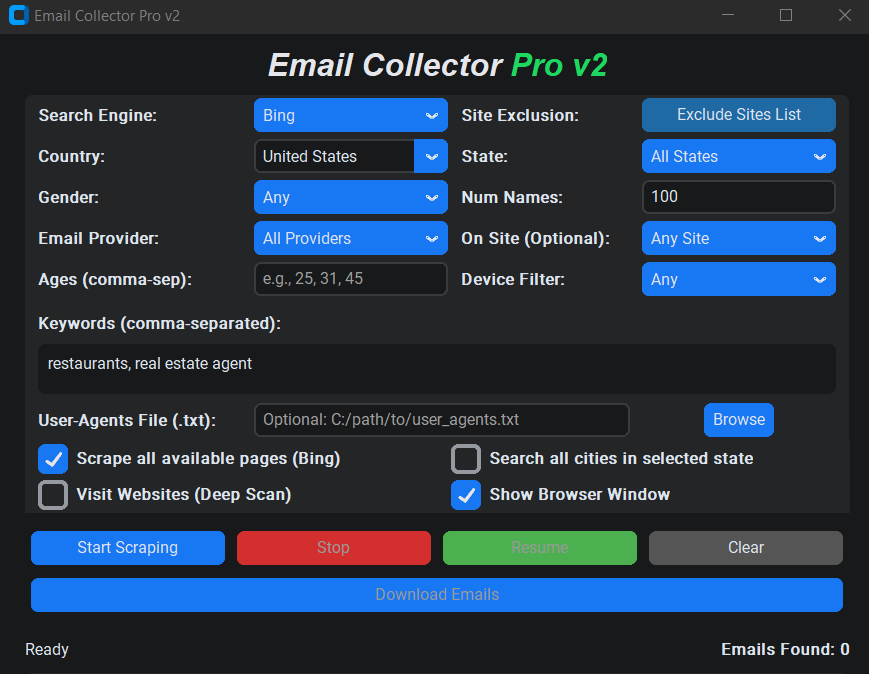
Task: Click the red Stop button
Action: pos(333,547)
